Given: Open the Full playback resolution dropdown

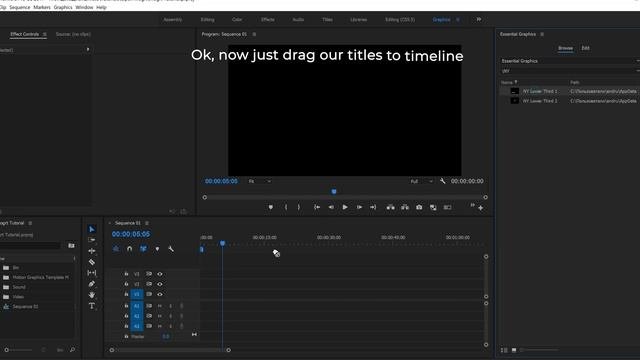Looking at the screenshot, I should 422,181.
